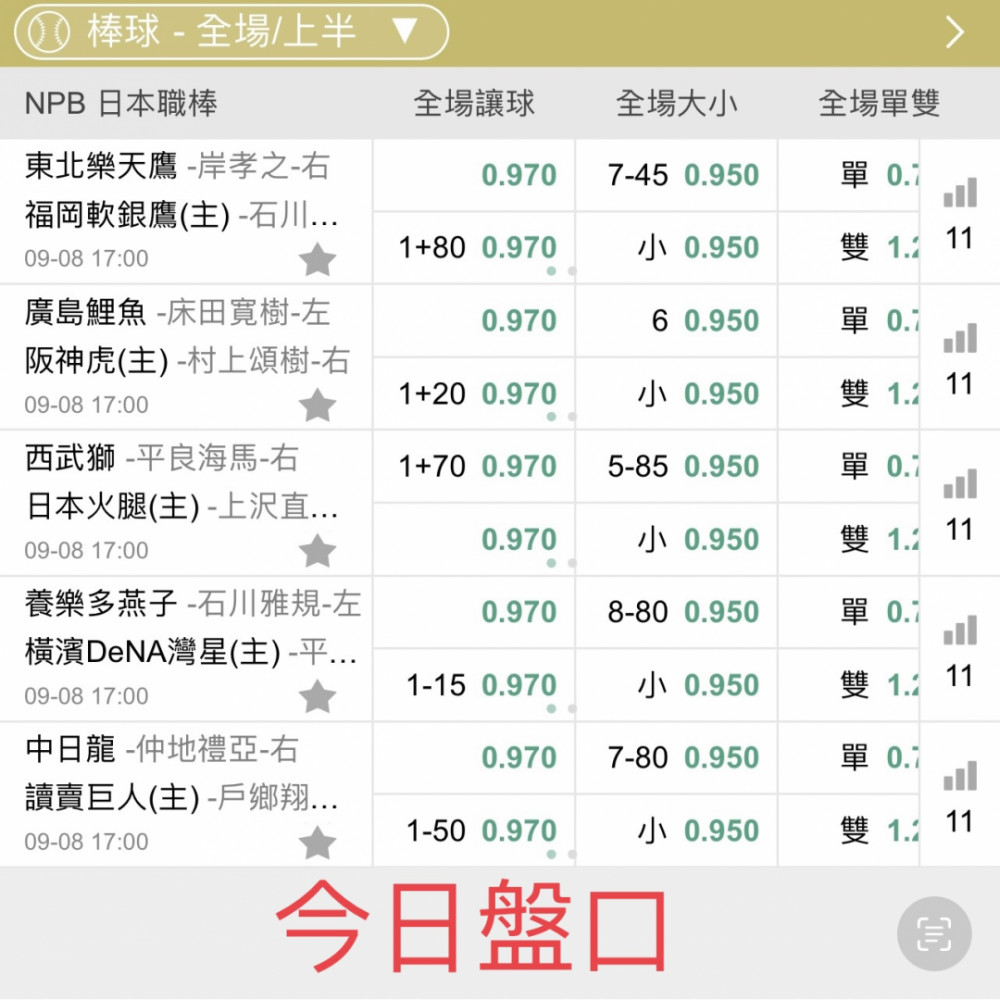Bet 阪神虎 handicap 1+20 odds 0.970
This screenshot has height=1000, width=1000.
coord(474,393)
